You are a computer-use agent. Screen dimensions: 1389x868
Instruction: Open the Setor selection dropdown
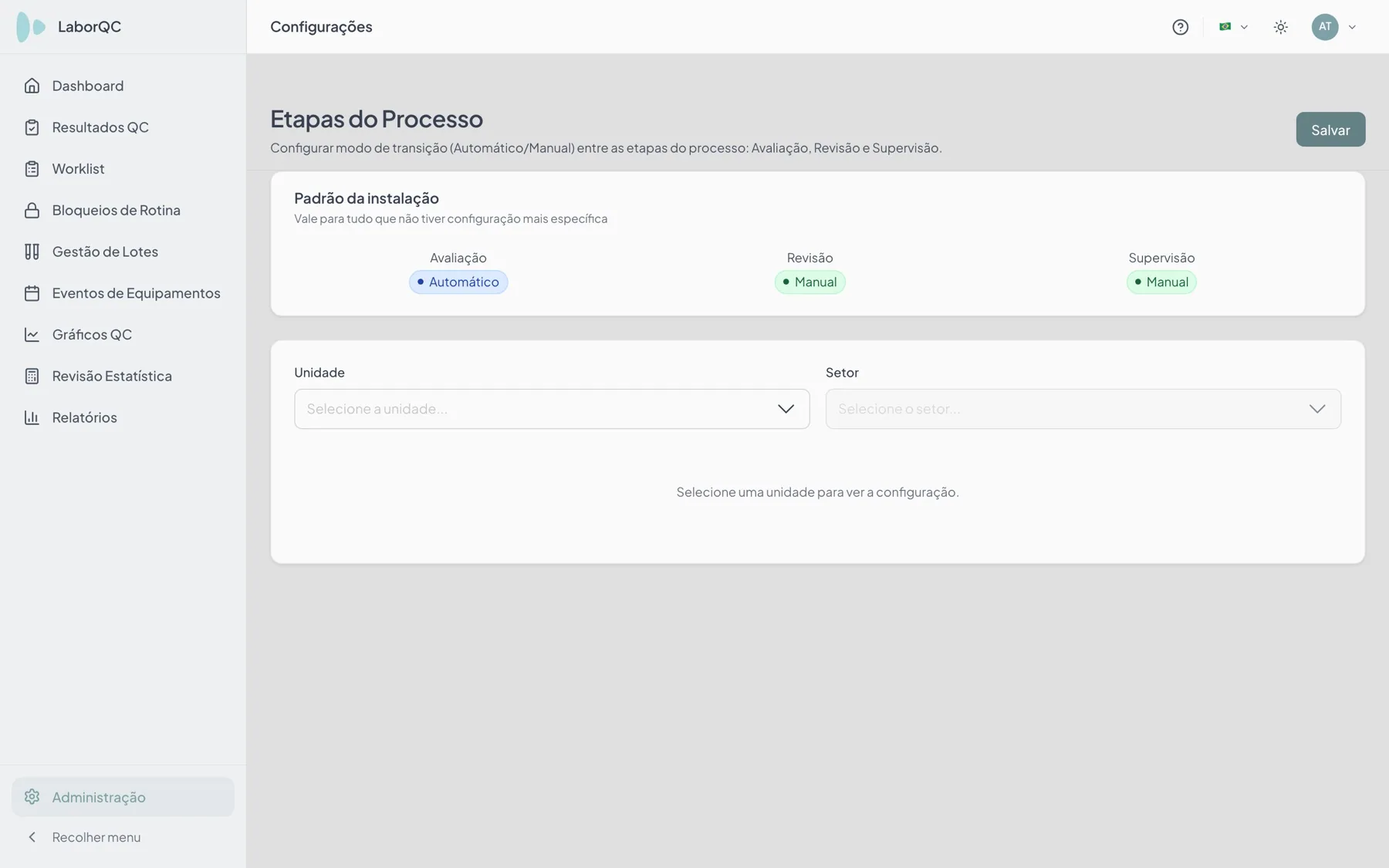[1083, 409]
